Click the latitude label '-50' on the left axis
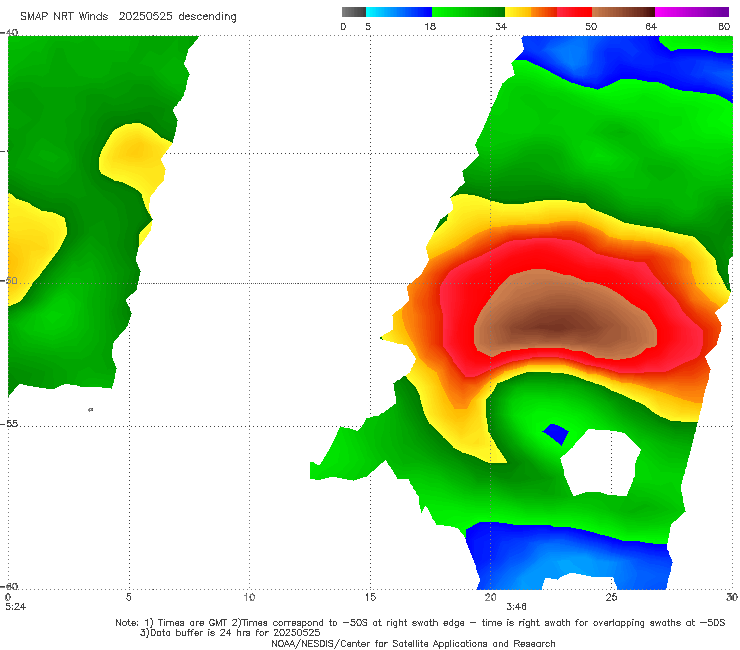This screenshot has width=740, height=650. click(9, 281)
